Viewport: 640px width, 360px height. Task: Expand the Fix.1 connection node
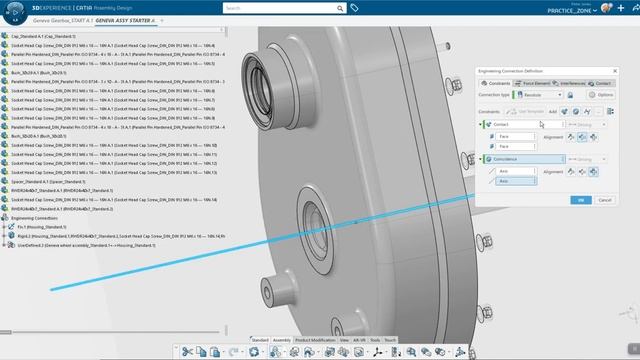[4, 227]
